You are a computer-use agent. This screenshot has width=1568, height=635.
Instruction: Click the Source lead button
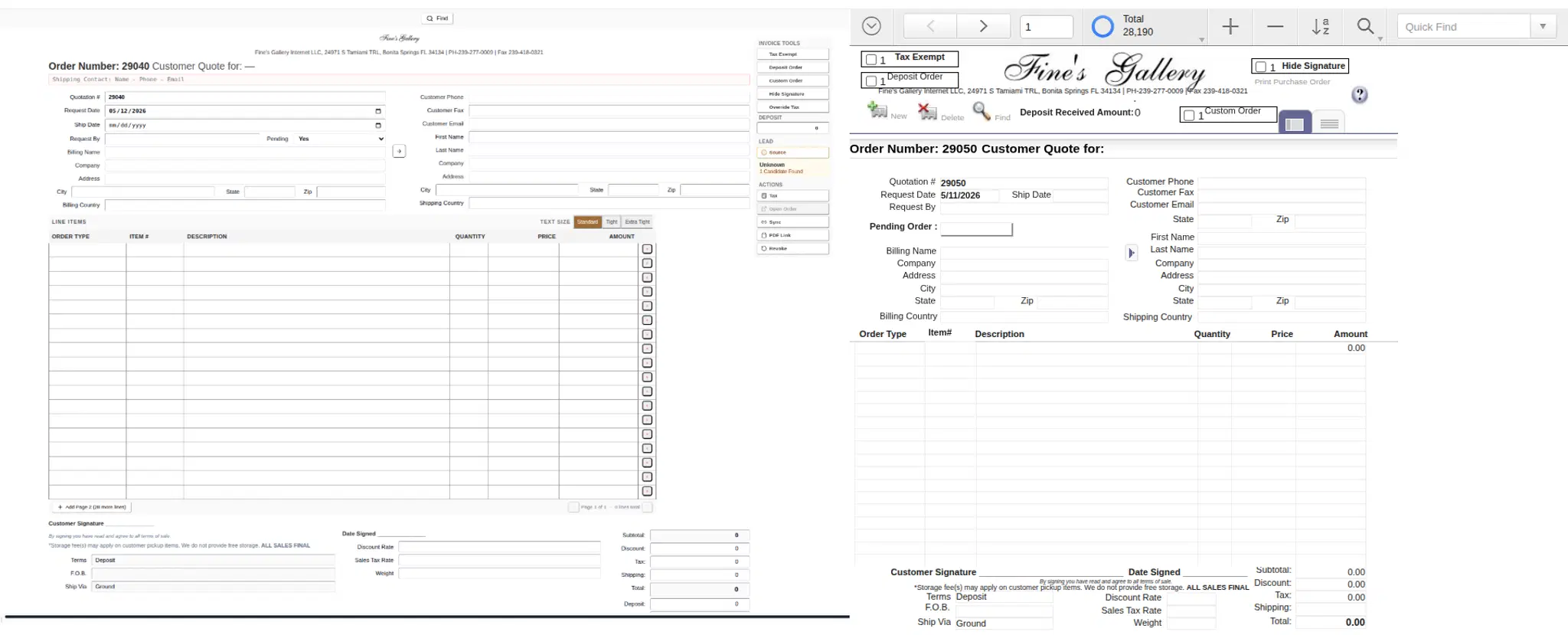[x=792, y=152]
